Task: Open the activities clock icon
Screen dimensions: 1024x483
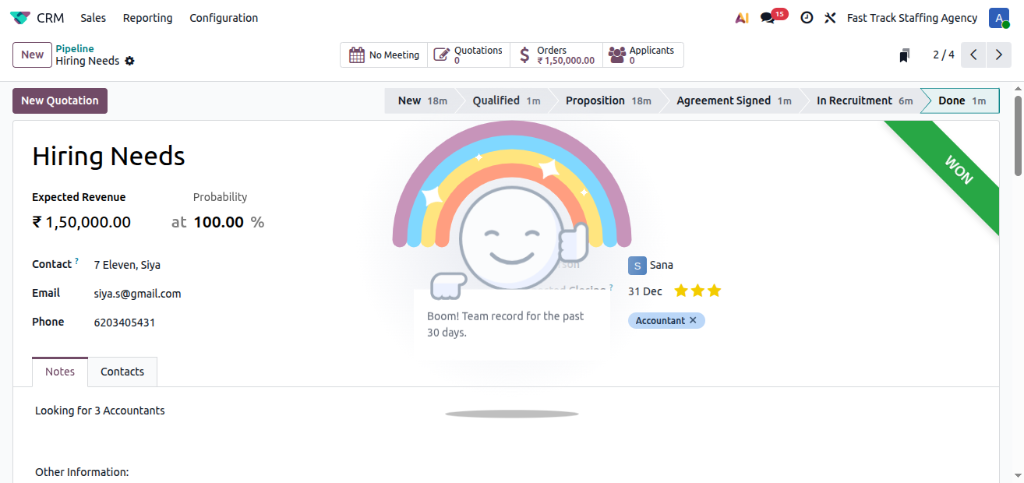Action: click(x=806, y=18)
